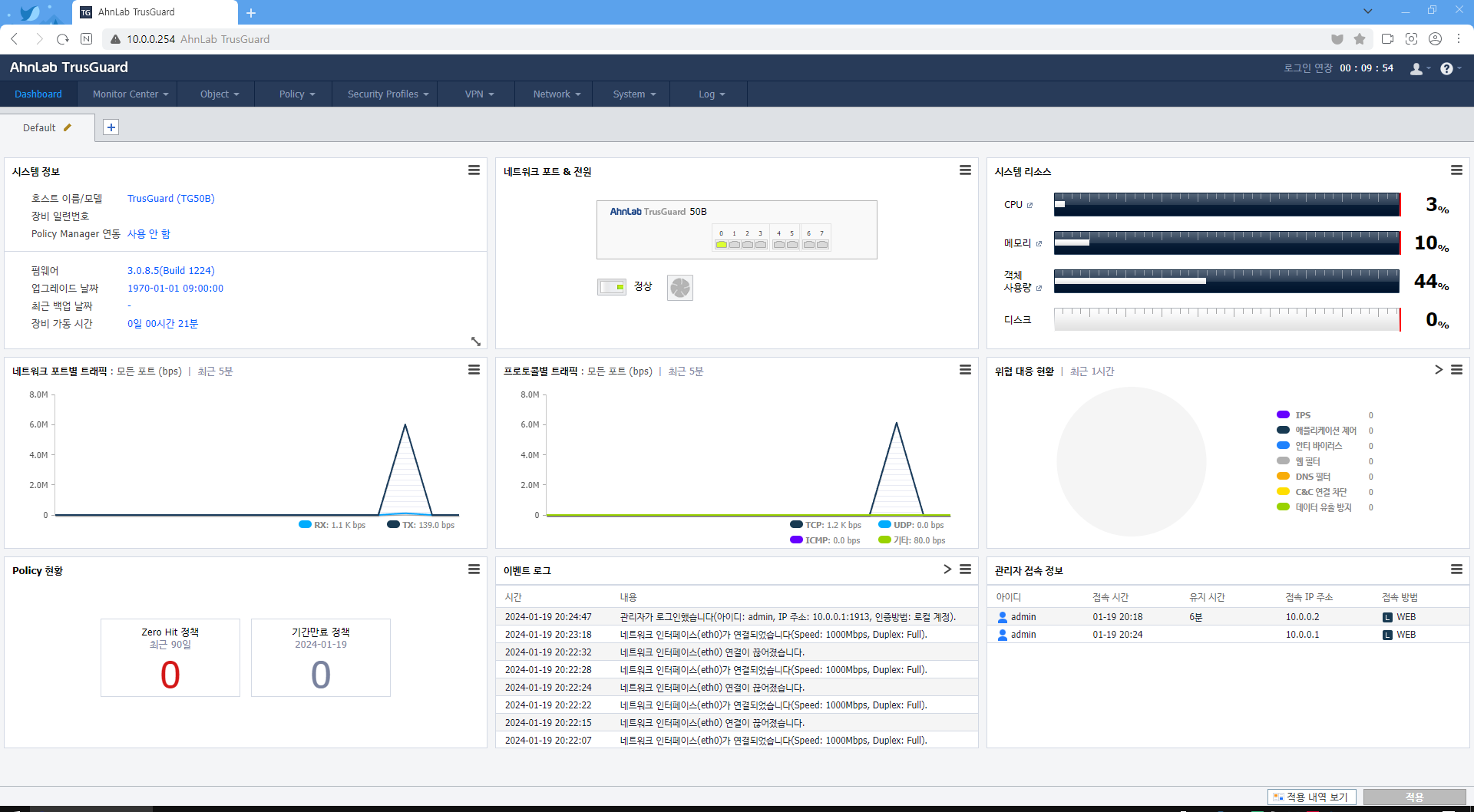The height and width of the screenshot is (812, 1474).
Task: Toggle the ICMP legend in protocol chart
Action: coord(825,540)
